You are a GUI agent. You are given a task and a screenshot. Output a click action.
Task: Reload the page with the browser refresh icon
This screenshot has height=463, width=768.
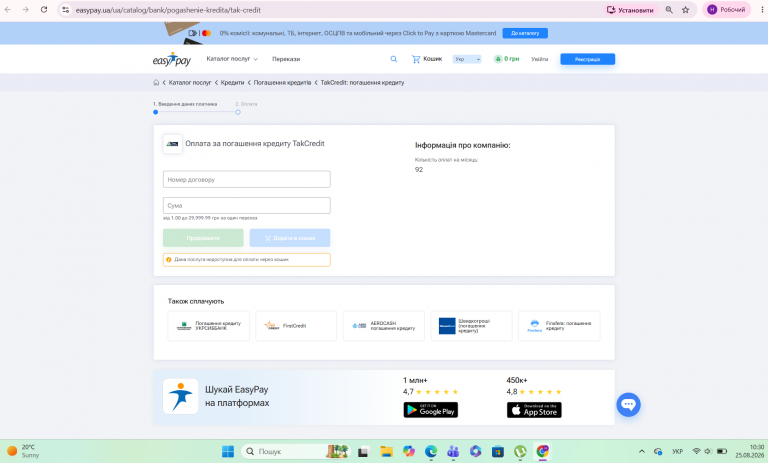tap(44, 9)
